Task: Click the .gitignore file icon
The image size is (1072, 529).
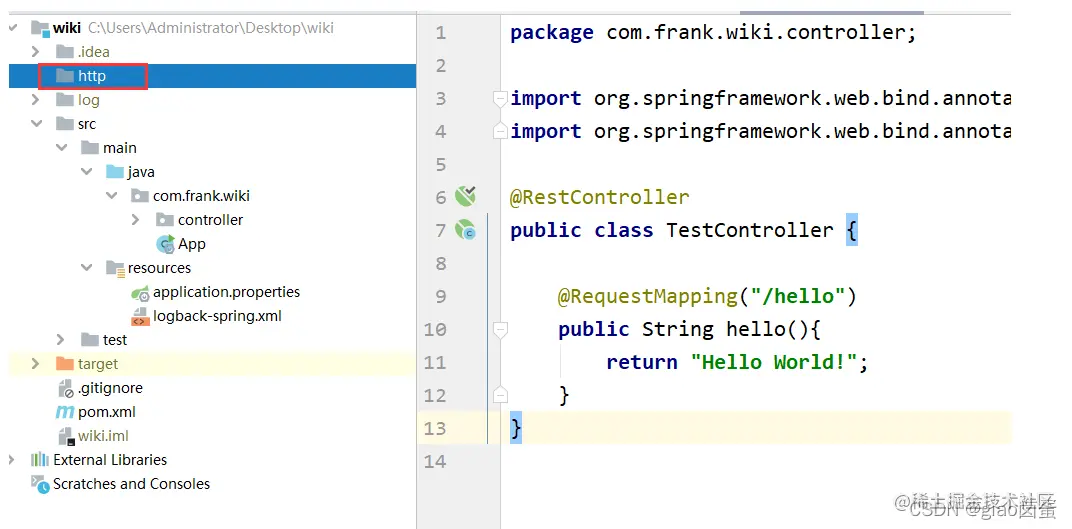Action: pos(66,388)
